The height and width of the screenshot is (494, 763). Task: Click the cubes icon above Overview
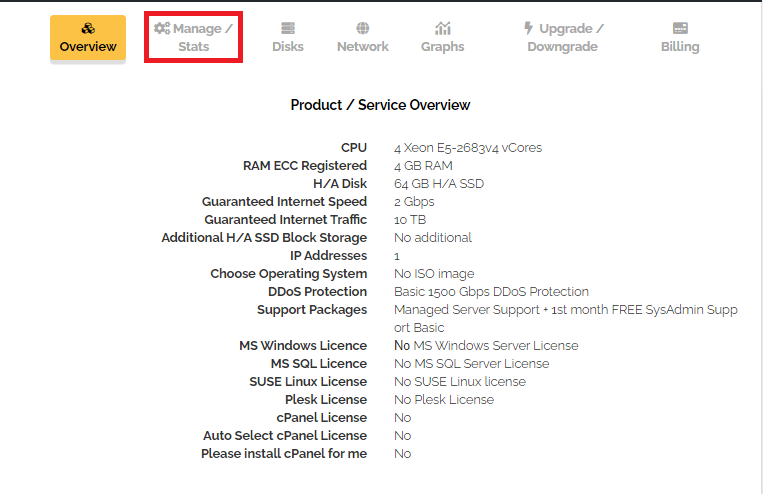88,28
